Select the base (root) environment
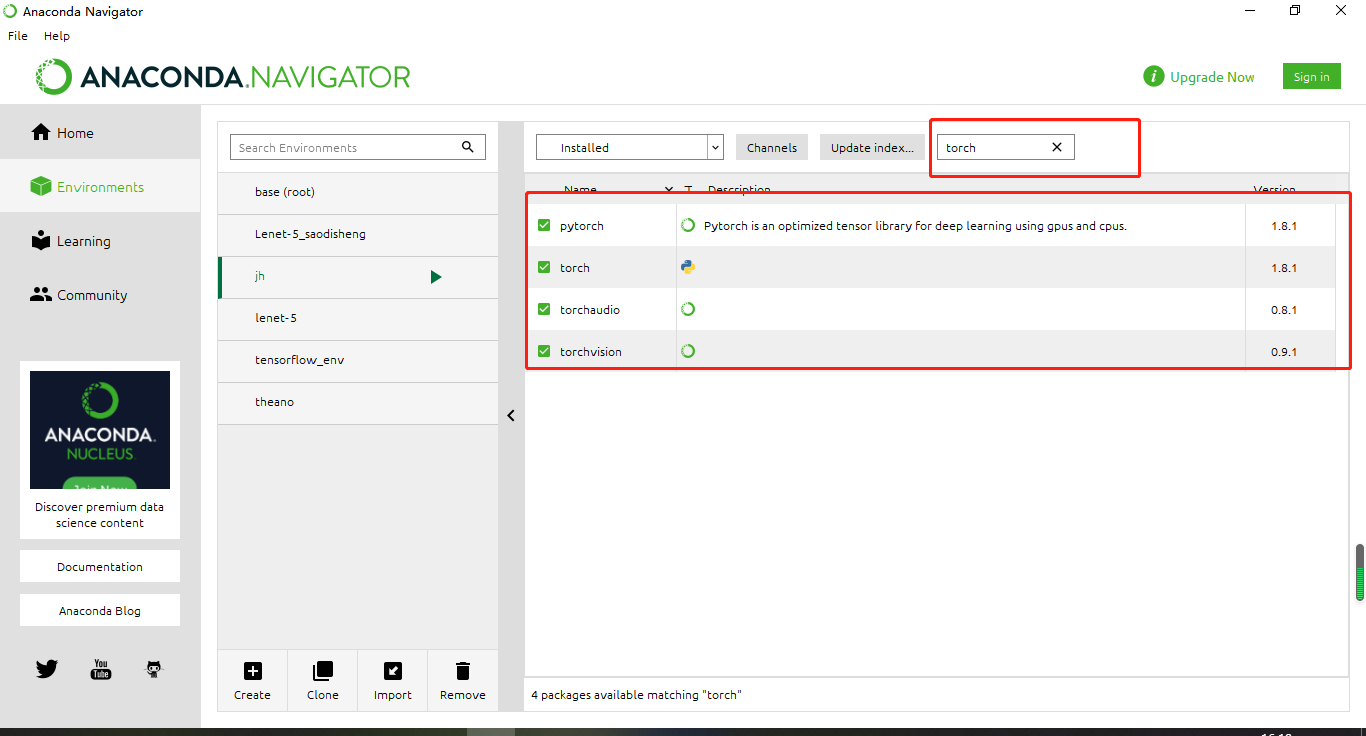The image size is (1366, 736). tap(358, 192)
